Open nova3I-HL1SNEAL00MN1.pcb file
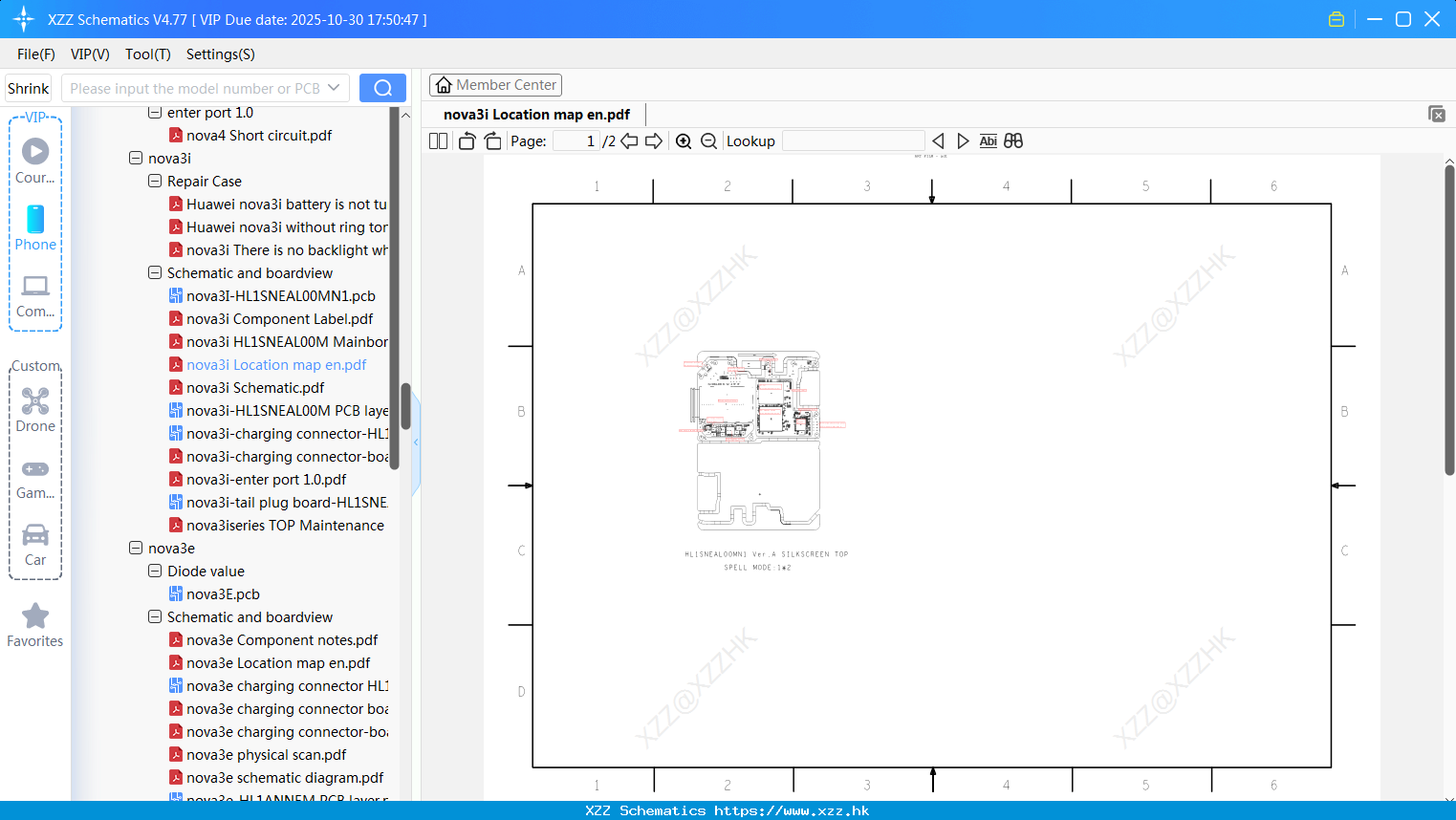The image size is (1456, 820). [280, 296]
